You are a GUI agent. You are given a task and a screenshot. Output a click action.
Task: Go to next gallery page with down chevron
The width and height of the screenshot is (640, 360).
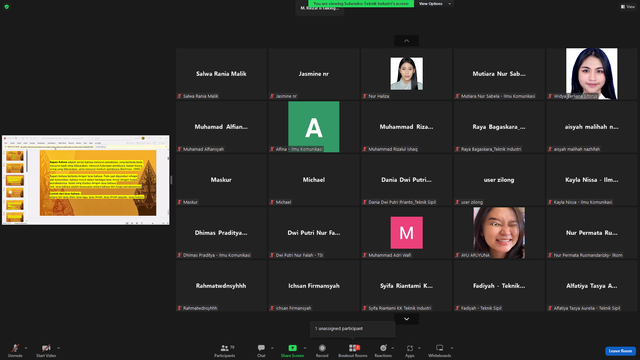pyautogui.click(x=407, y=319)
